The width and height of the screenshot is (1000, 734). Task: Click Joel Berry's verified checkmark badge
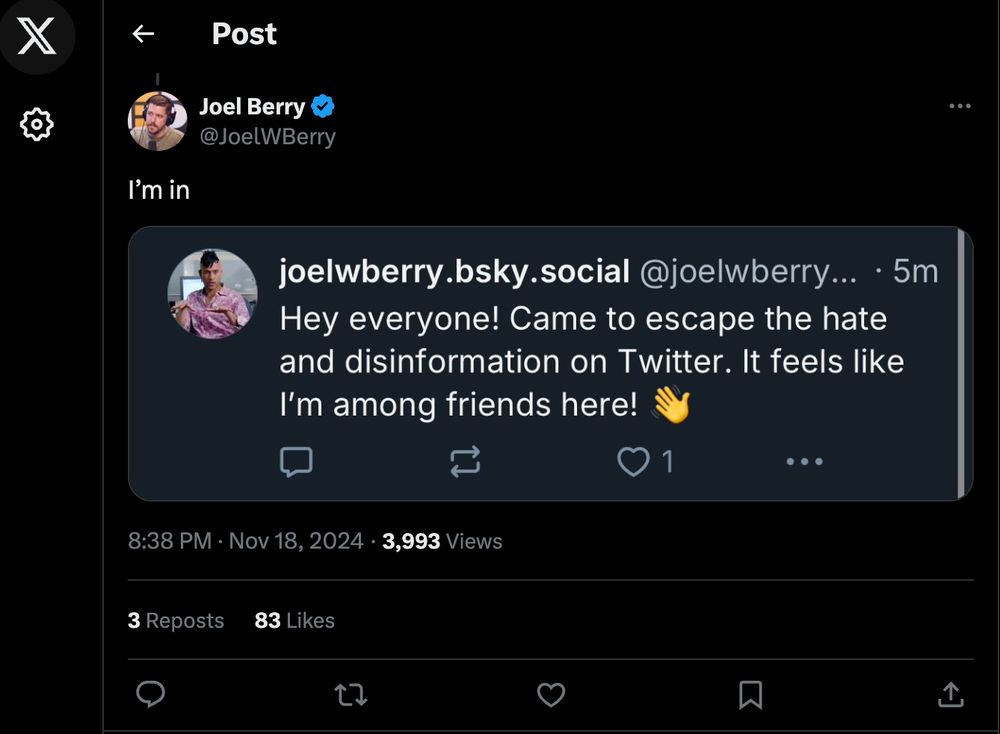[x=322, y=106]
